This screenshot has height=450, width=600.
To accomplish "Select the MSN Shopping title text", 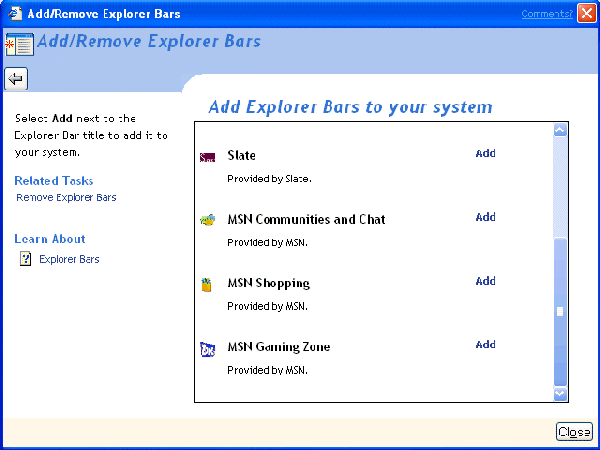I will [269, 284].
